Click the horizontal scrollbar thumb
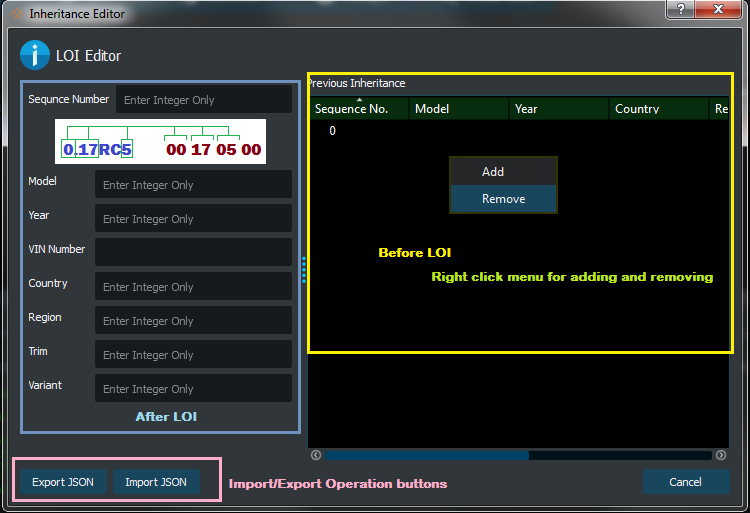Screen dimensions: 750x513 427,455
